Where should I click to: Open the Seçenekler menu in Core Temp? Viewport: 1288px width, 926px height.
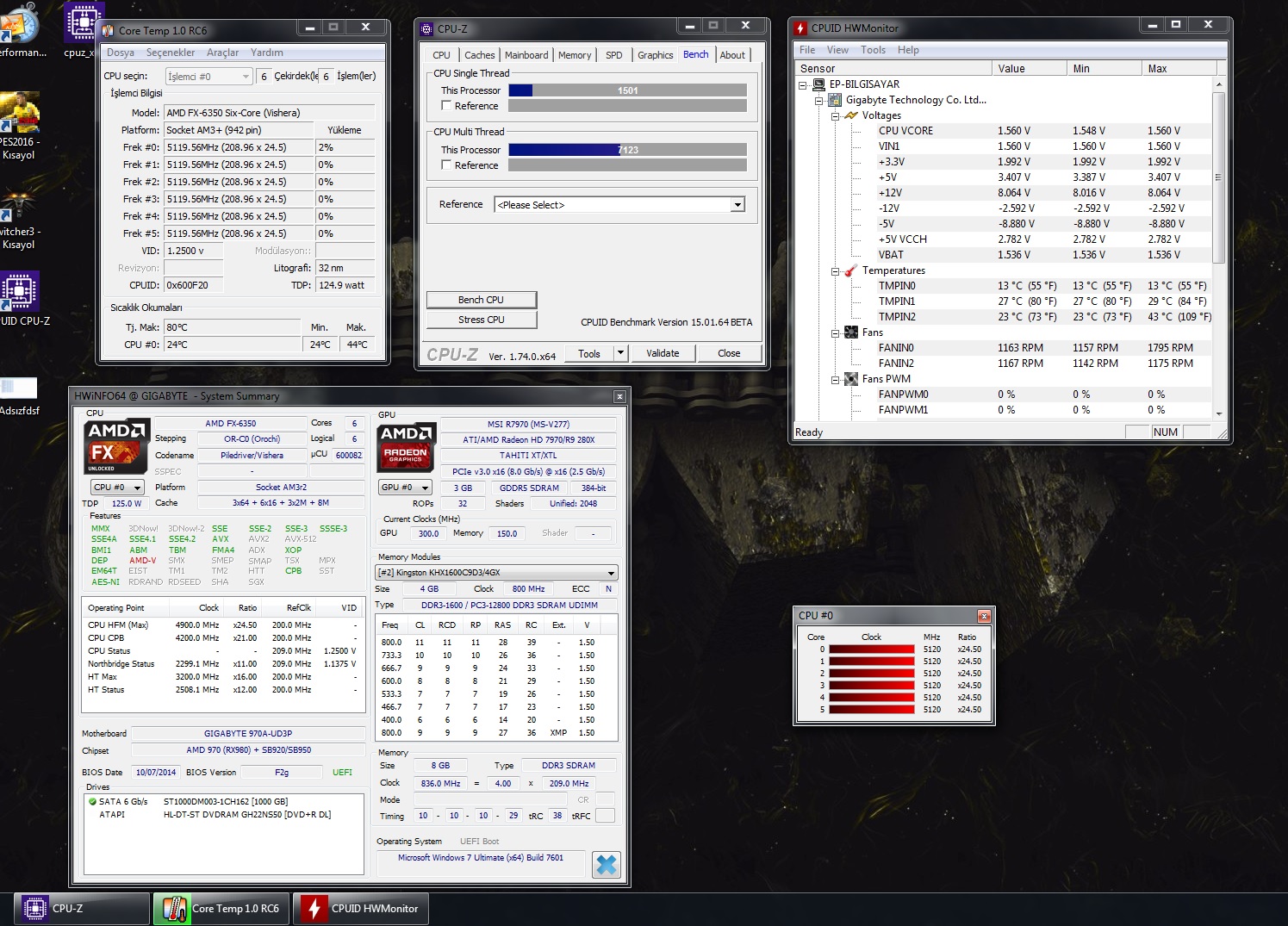coord(171,53)
